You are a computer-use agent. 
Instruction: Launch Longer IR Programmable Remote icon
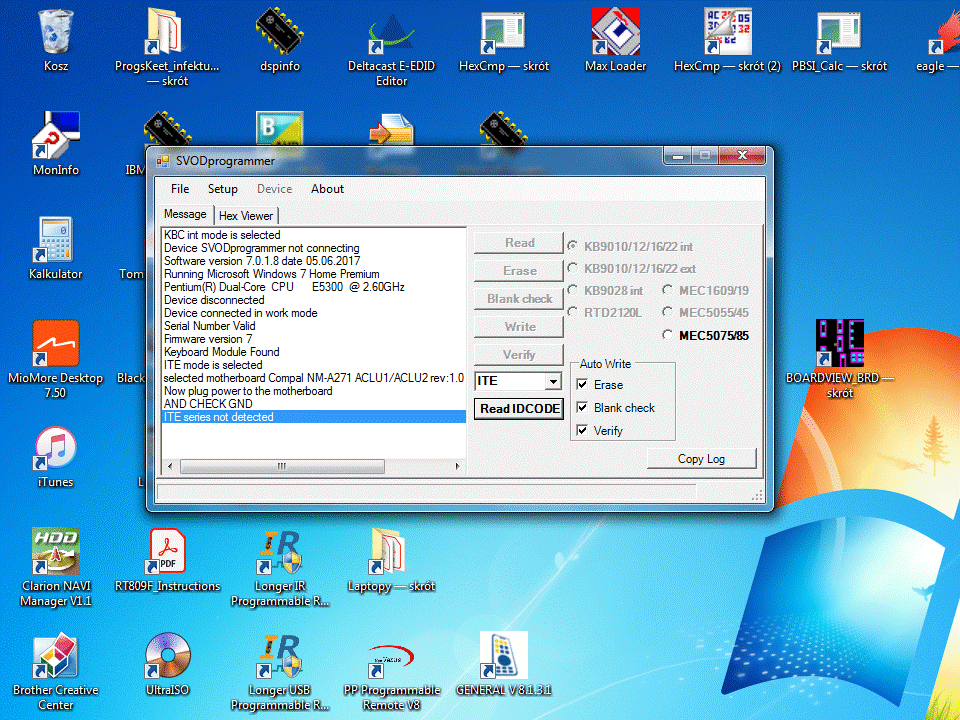click(280, 551)
